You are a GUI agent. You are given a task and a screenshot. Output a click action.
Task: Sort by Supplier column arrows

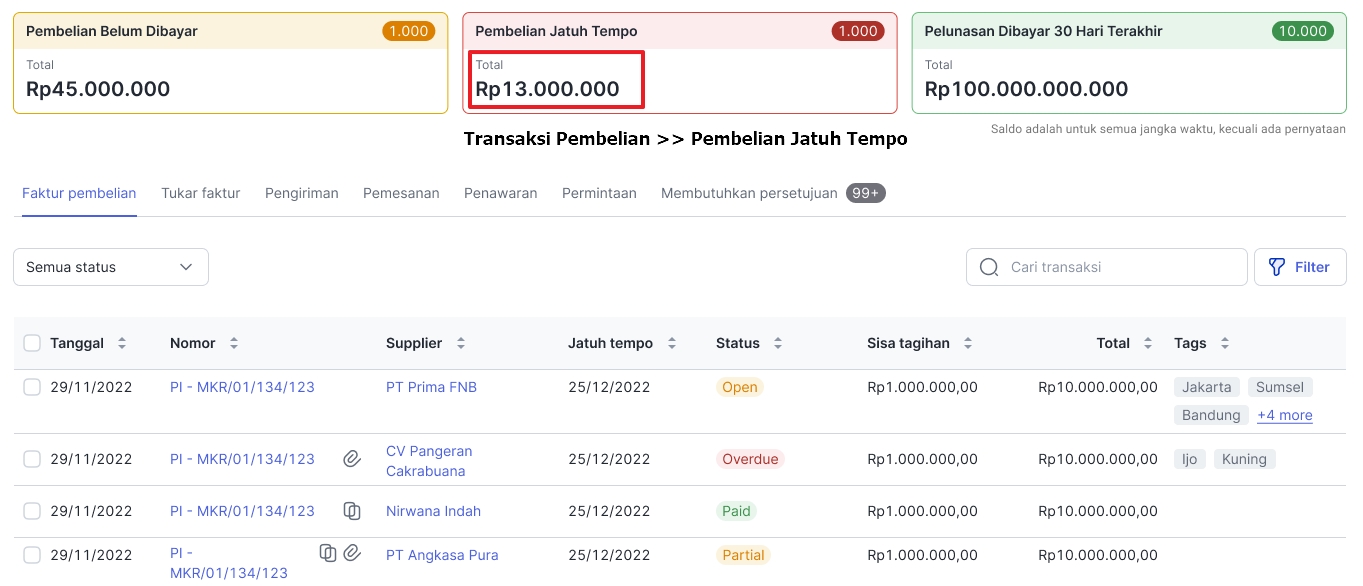[x=461, y=343]
